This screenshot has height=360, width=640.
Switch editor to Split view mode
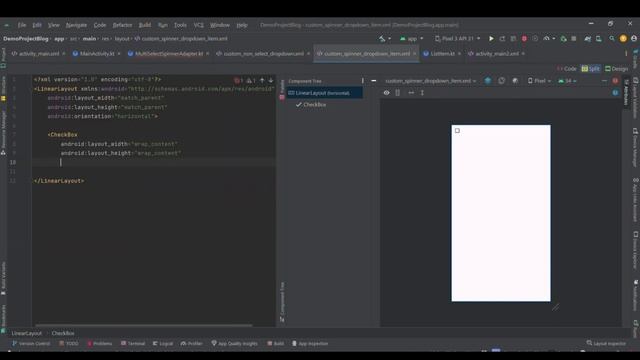[x=591, y=69]
